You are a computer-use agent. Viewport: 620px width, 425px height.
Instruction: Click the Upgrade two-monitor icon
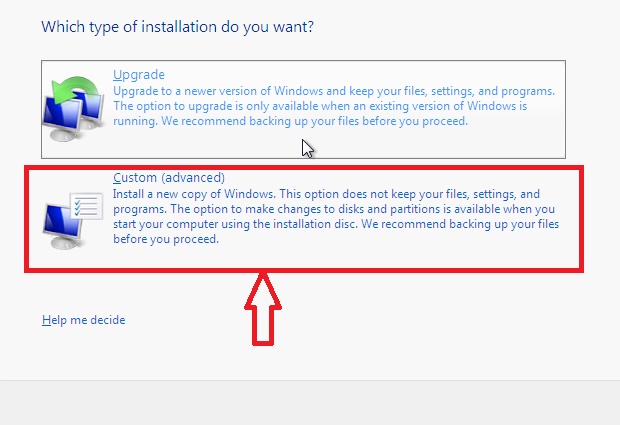click(74, 109)
